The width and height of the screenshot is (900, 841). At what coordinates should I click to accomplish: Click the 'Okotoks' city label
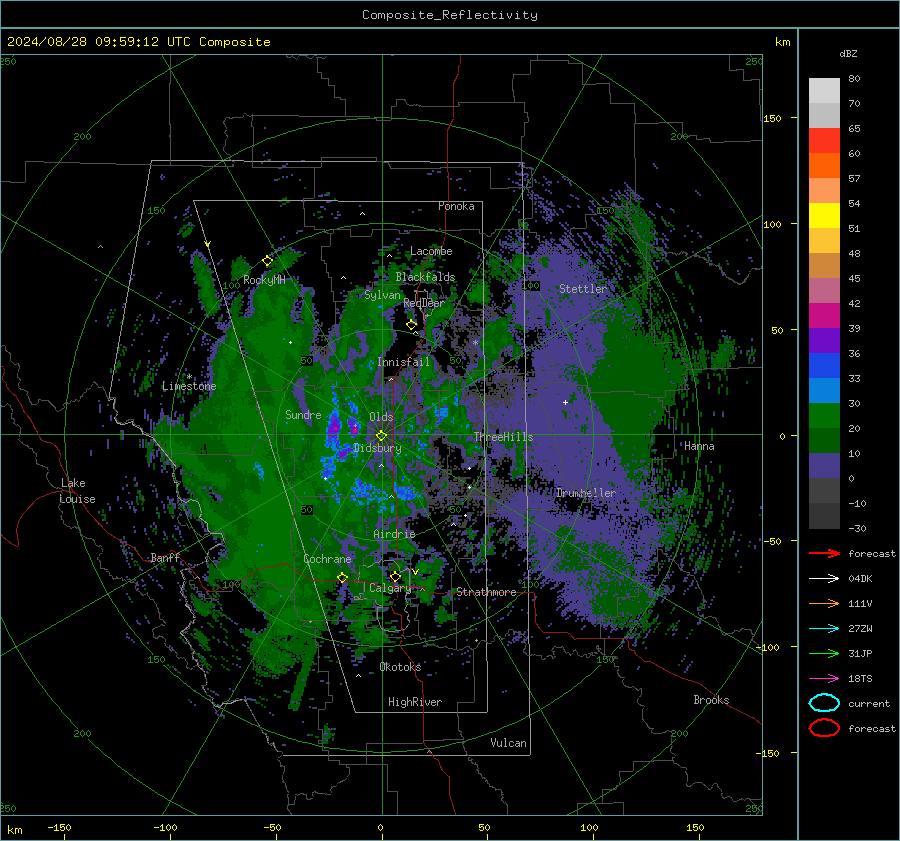coord(400,667)
